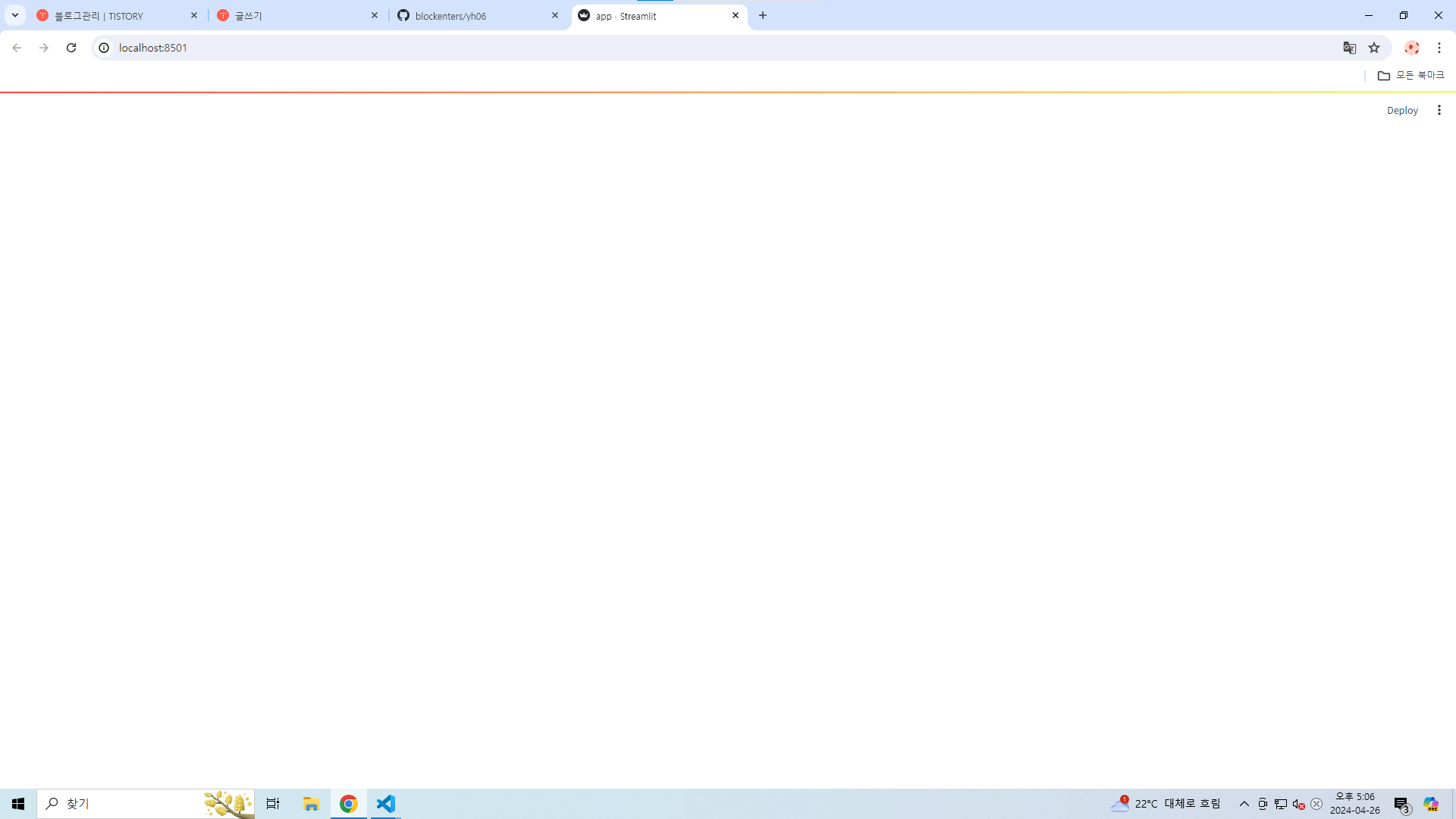Click the Google Translate icon in address bar
Image resolution: width=1456 pixels, height=819 pixels.
[x=1349, y=48]
